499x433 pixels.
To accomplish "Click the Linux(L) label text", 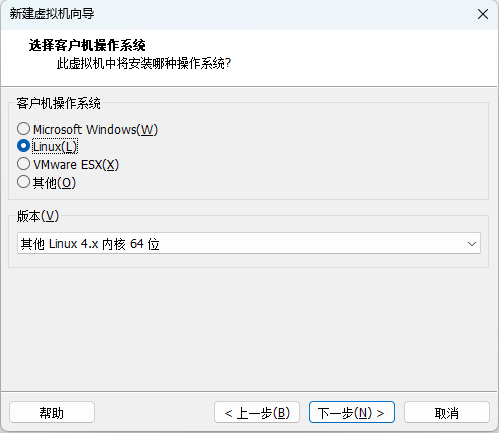I will point(55,147).
